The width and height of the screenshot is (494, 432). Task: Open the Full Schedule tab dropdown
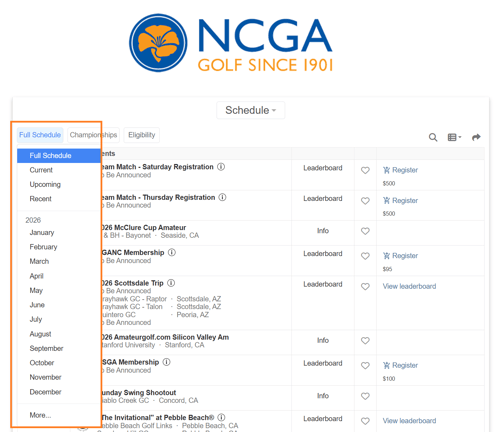40,135
